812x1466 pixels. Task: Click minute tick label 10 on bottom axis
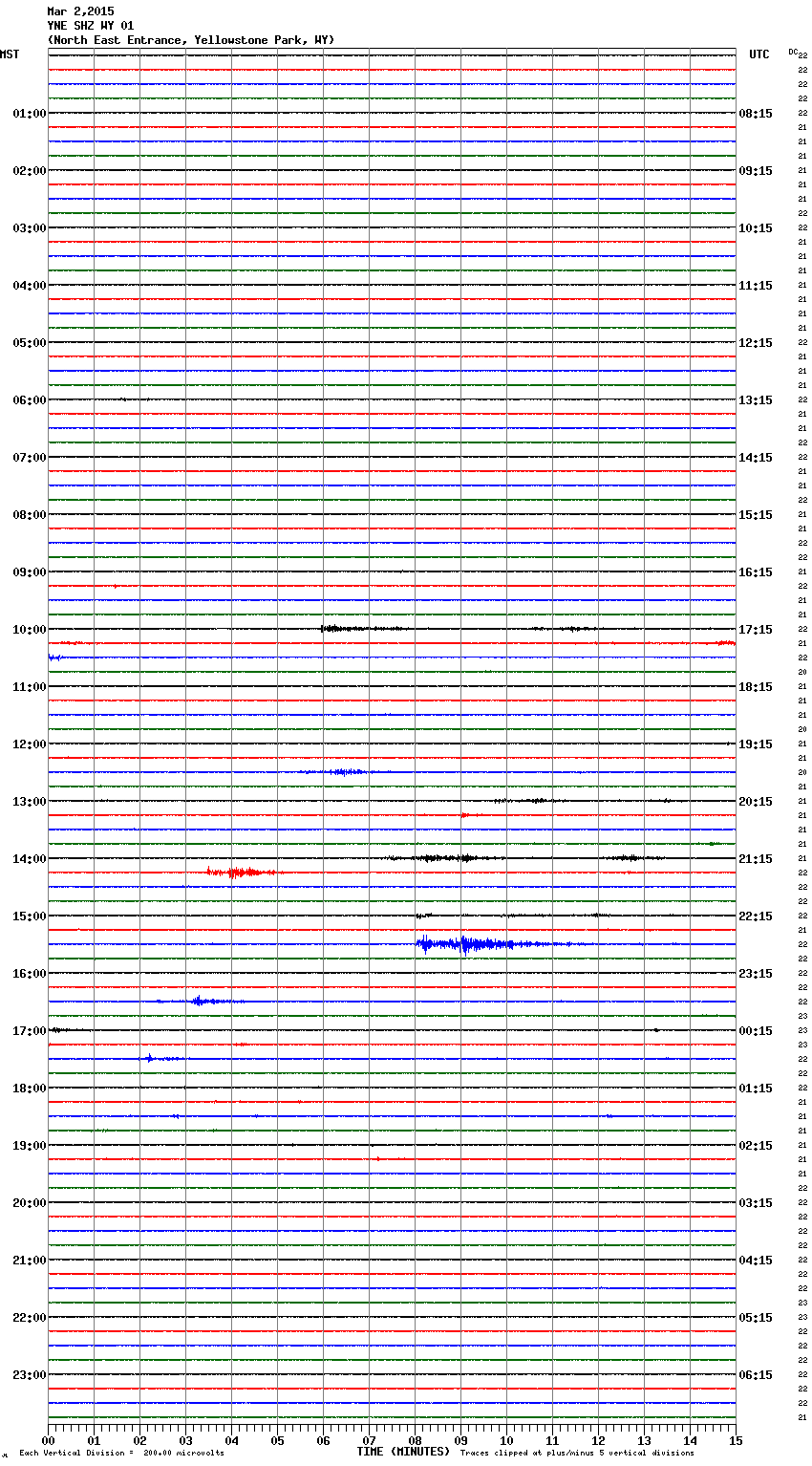click(506, 1440)
